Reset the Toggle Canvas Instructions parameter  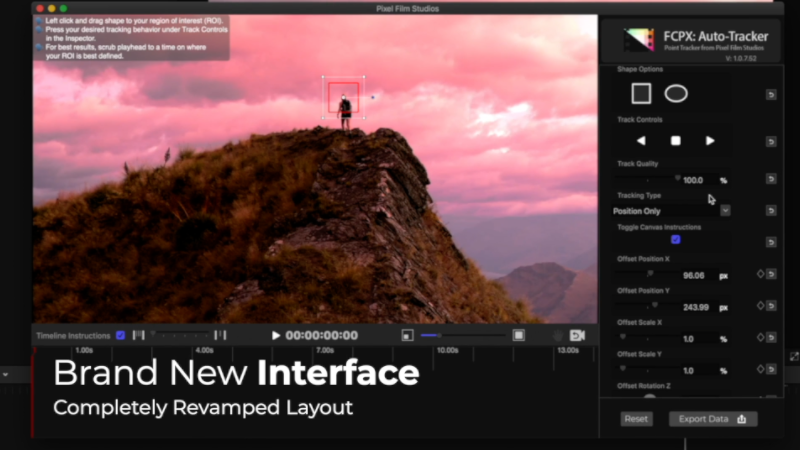pos(771,242)
